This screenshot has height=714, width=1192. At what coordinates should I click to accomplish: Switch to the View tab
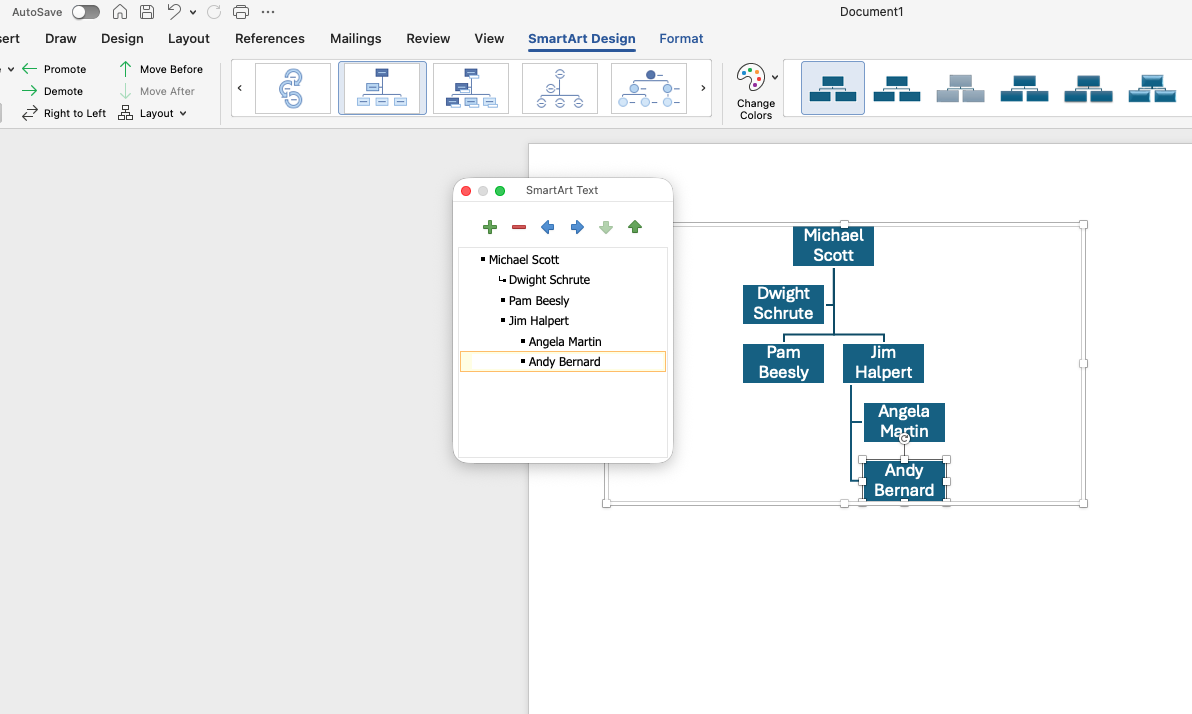click(489, 39)
